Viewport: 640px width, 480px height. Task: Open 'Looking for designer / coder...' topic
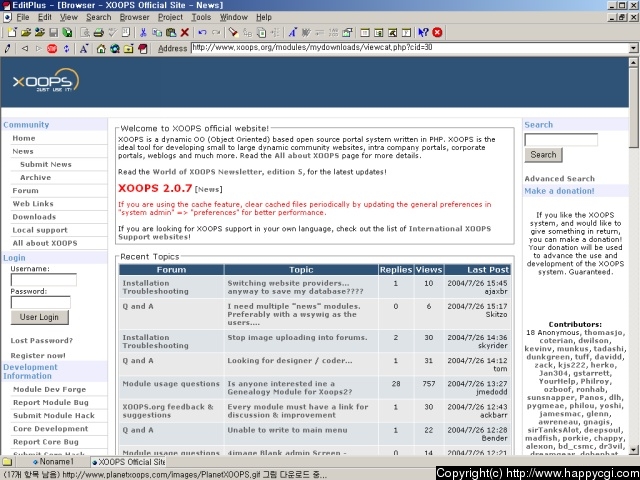click(x=290, y=360)
